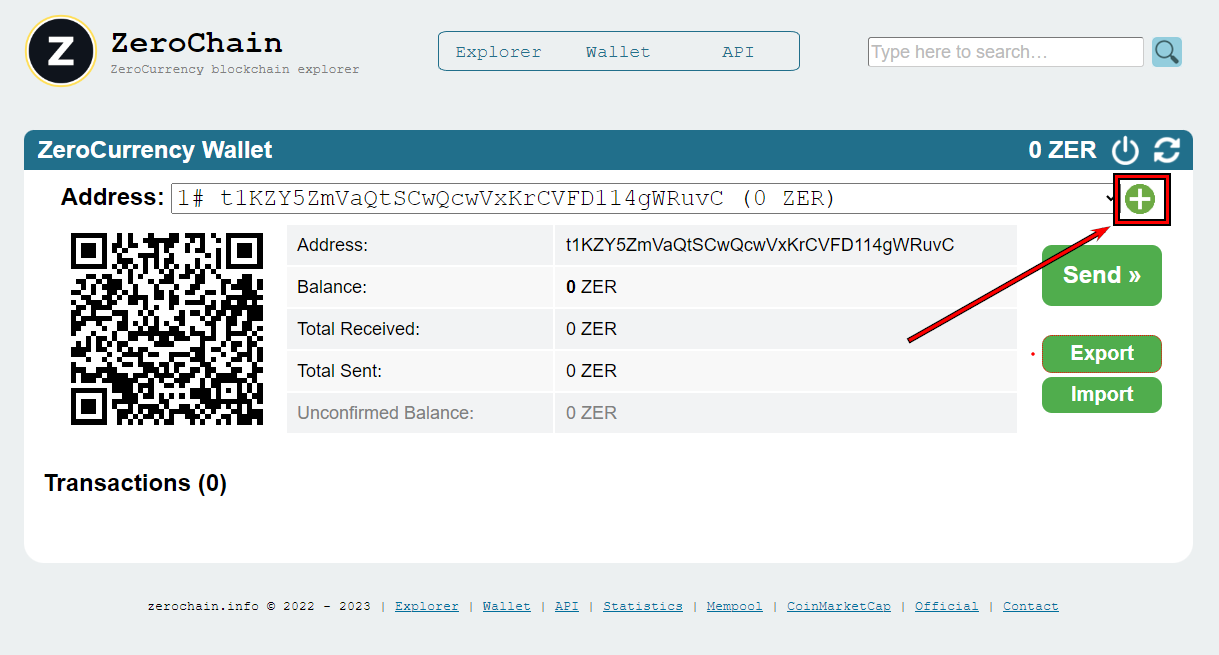Open the footer Explorer link

[x=427, y=606]
